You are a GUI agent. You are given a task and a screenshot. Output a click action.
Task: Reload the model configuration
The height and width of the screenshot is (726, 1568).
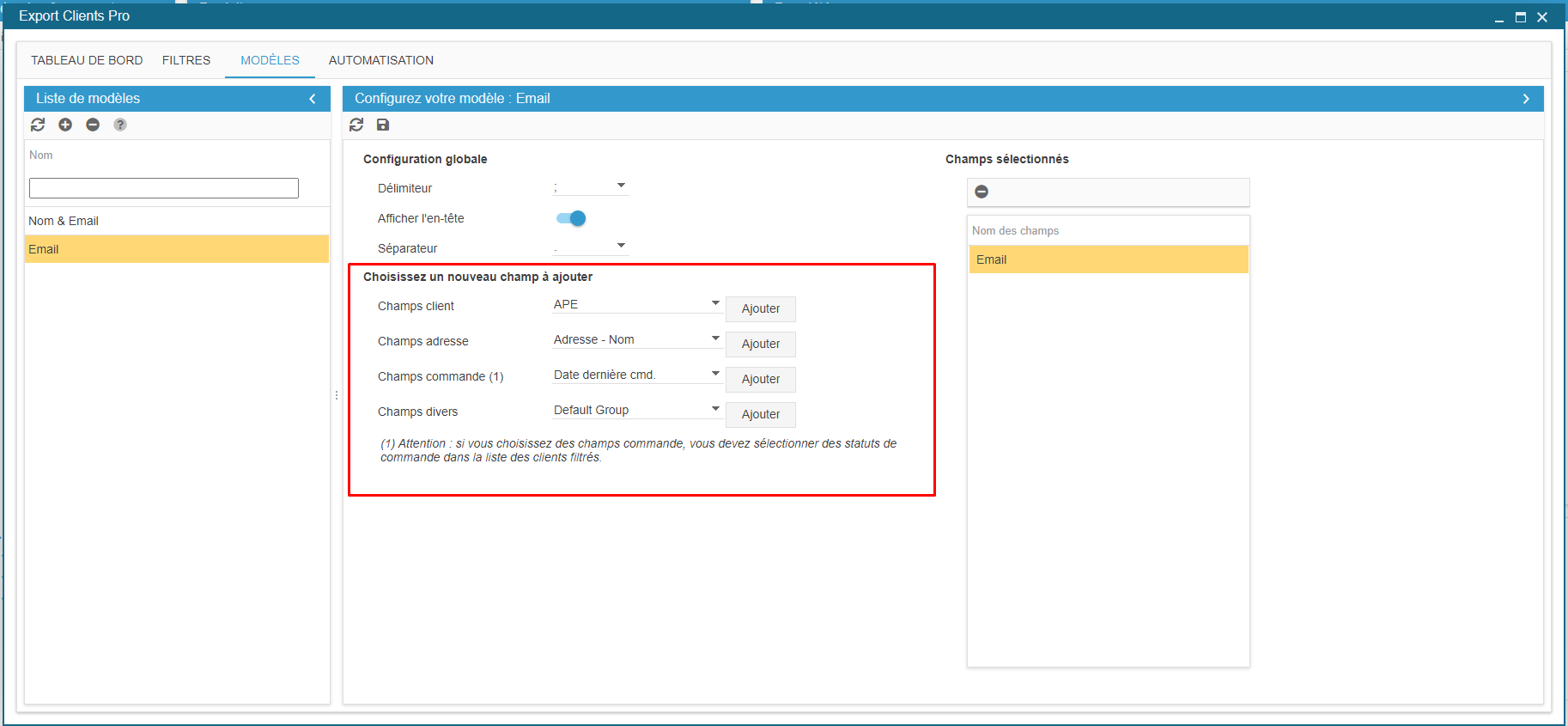[x=356, y=125]
